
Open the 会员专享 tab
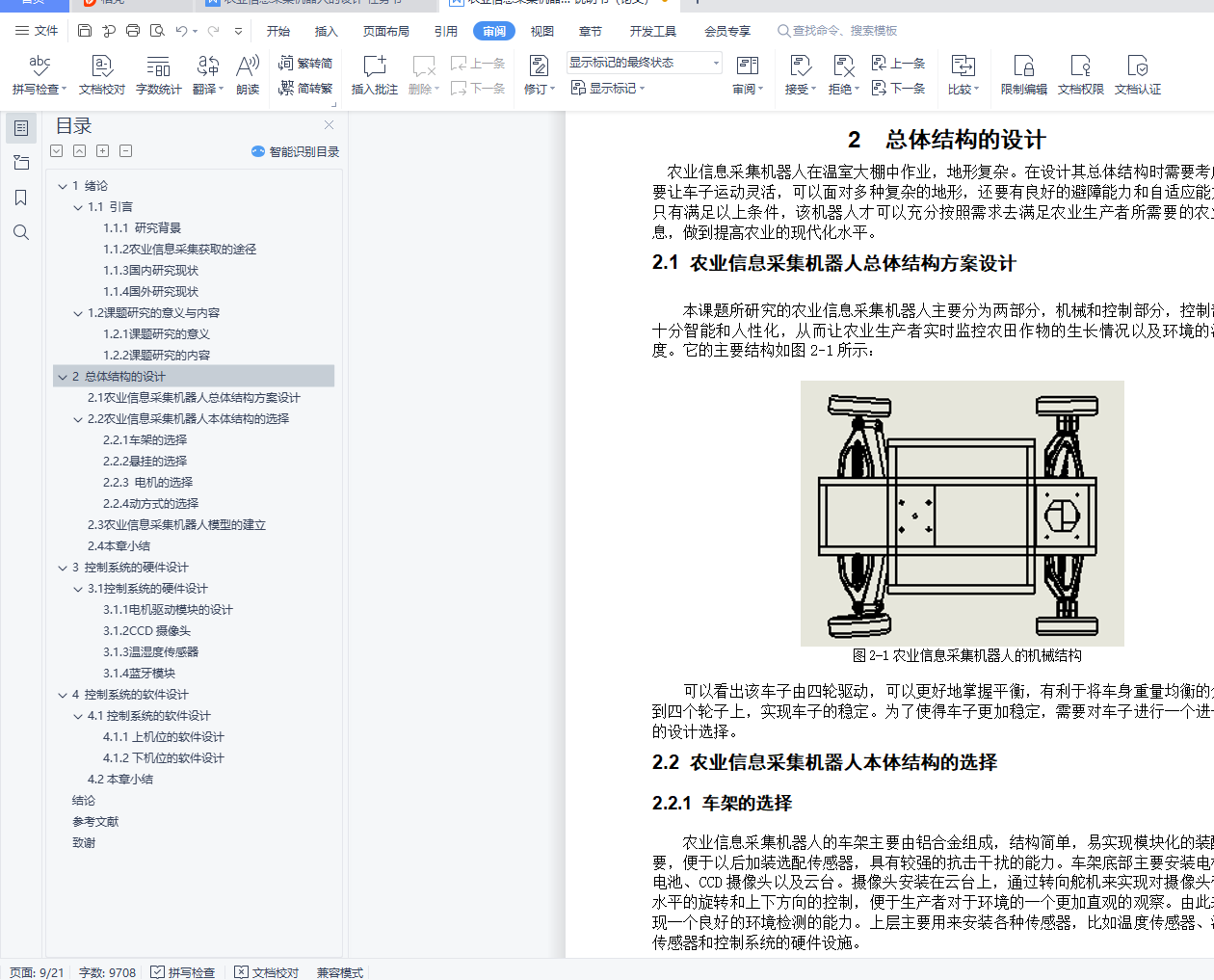727,31
